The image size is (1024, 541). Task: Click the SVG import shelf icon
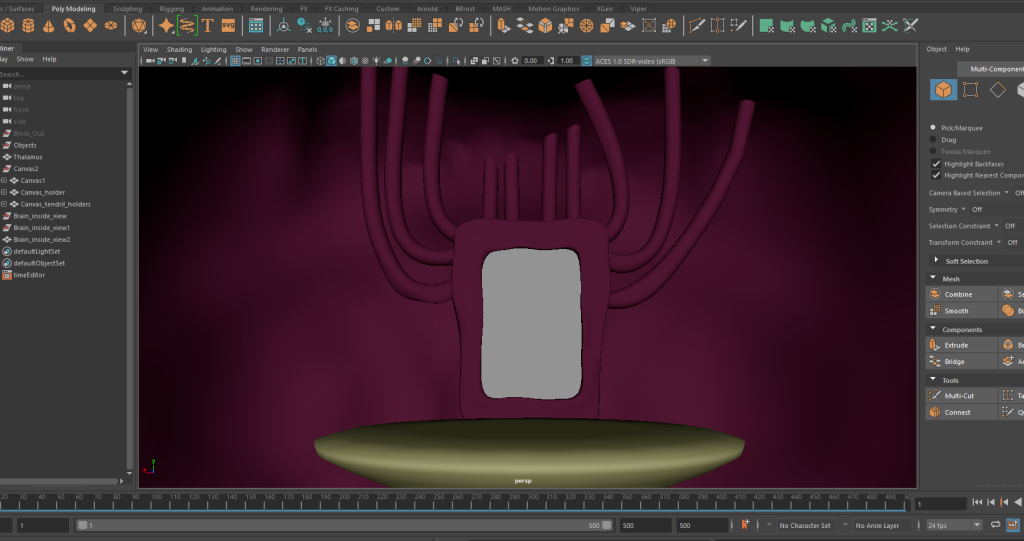click(229, 25)
